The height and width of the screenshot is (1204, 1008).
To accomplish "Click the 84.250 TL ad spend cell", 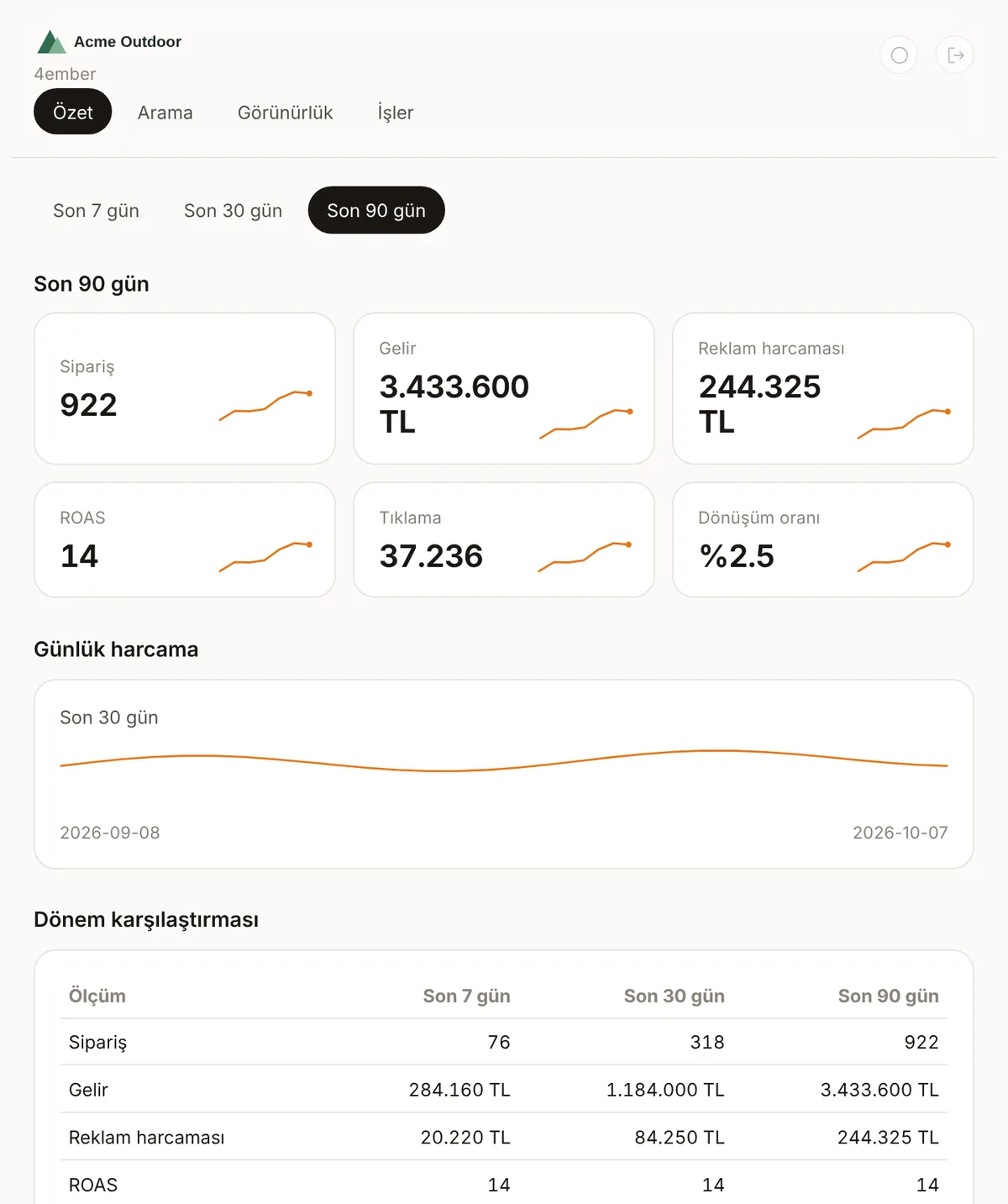I will coord(680,1138).
